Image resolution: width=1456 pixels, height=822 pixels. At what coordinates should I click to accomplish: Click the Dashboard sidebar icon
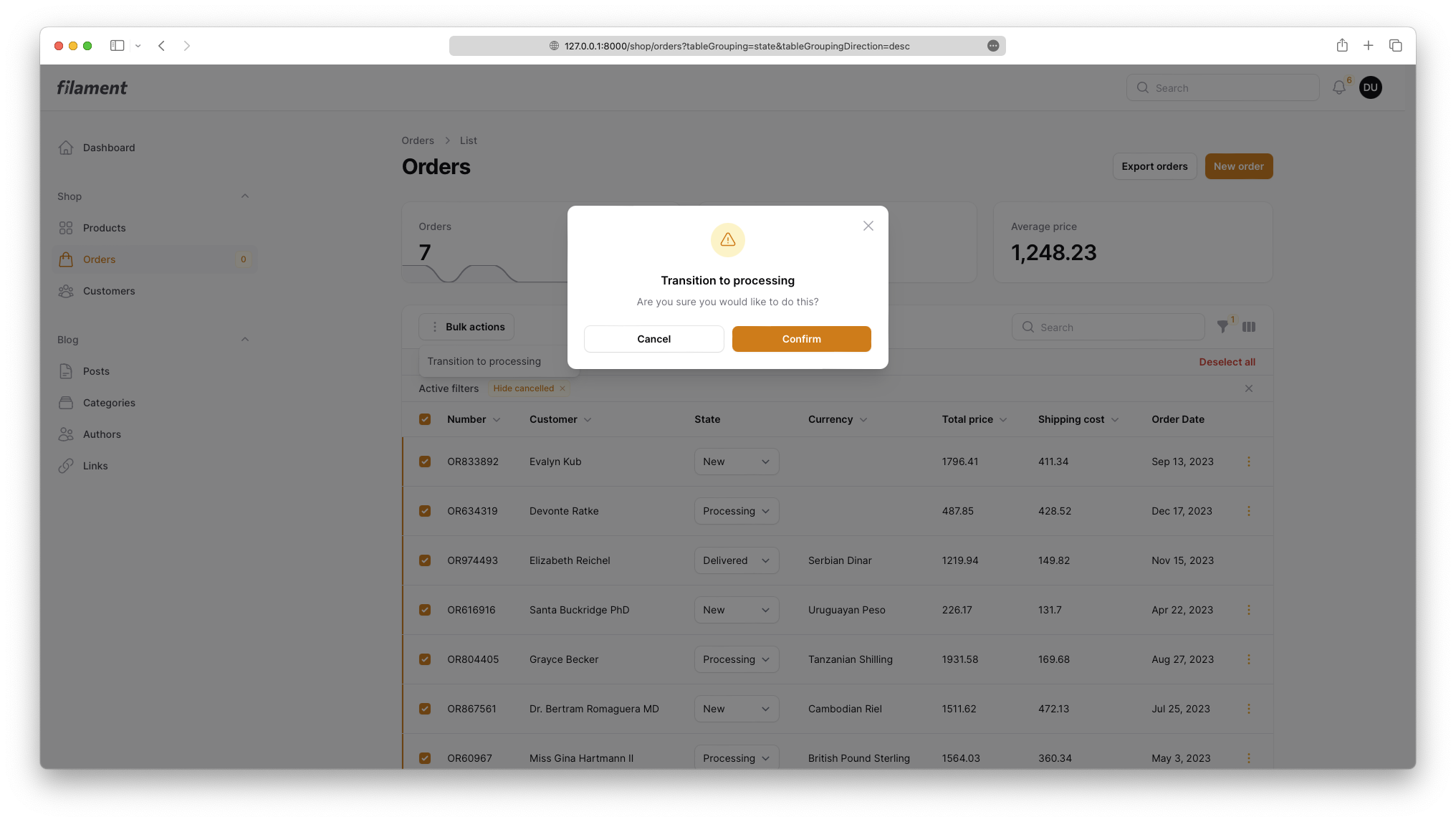coord(66,147)
